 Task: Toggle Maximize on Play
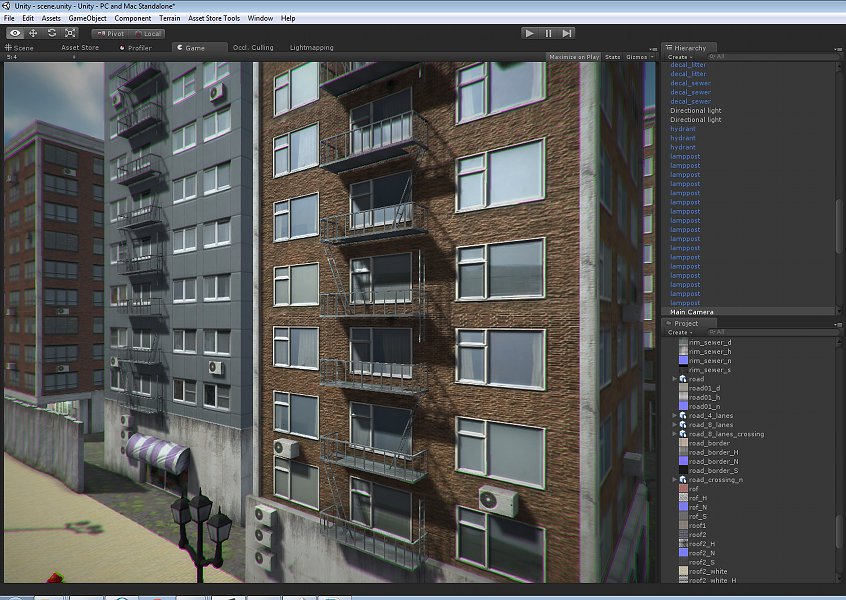tap(574, 57)
